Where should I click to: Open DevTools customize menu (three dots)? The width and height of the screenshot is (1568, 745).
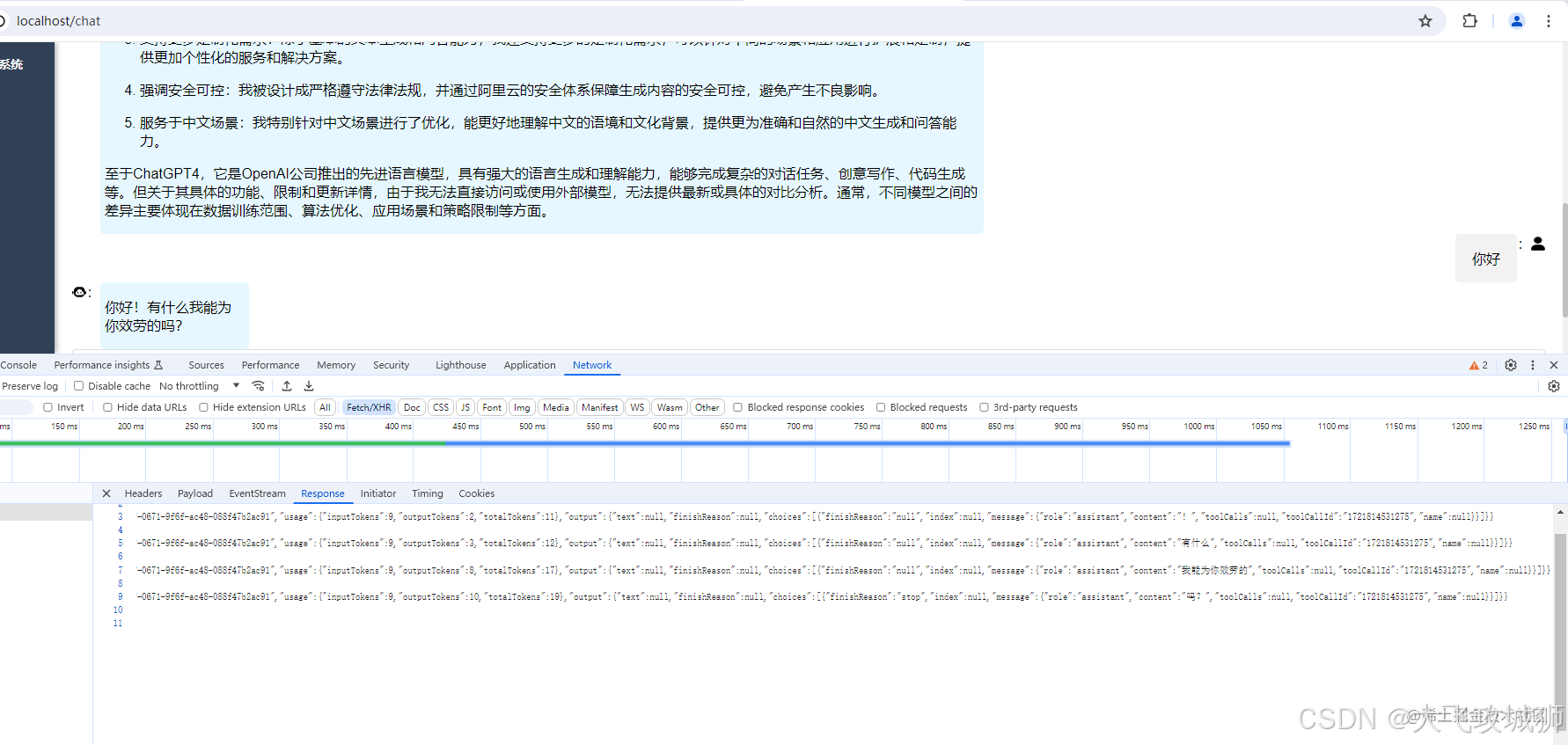[1533, 365]
